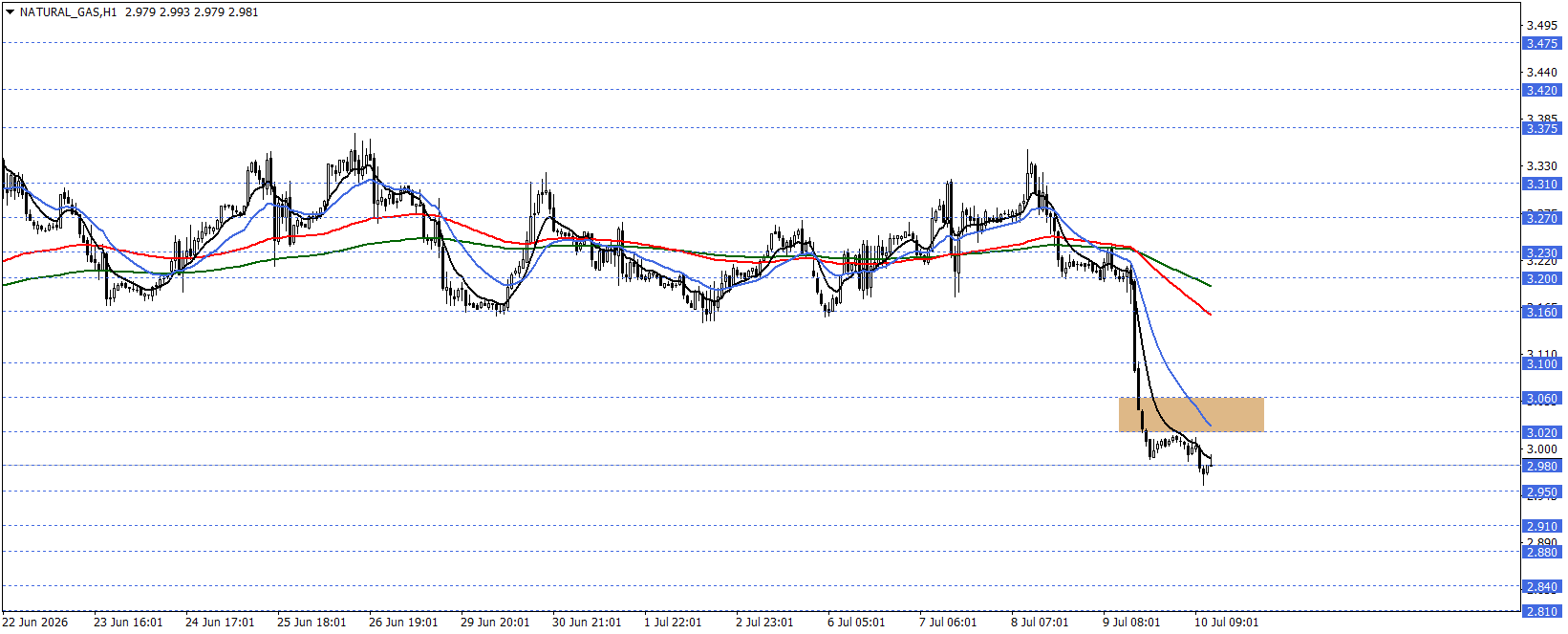The height and width of the screenshot is (634, 1568).
Task: Click the triangle arrow beside NATURAL_GAS,H1
Action: [x=10, y=12]
